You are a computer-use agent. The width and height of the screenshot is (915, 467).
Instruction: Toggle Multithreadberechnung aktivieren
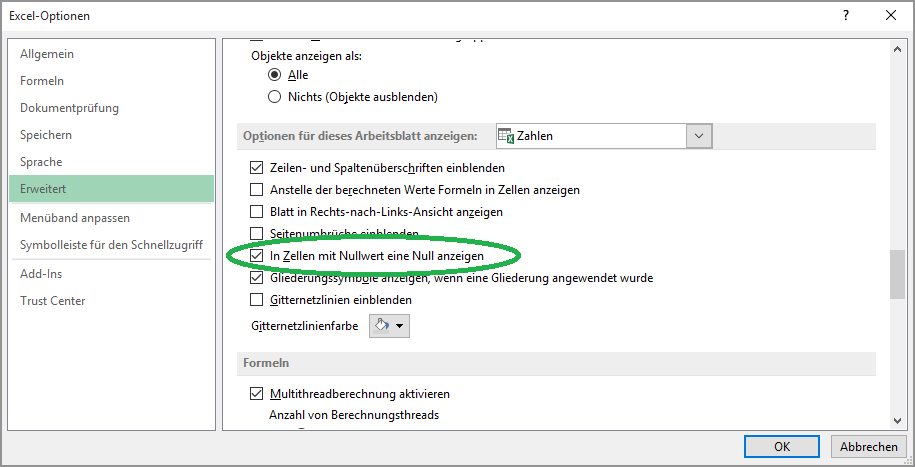256,394
